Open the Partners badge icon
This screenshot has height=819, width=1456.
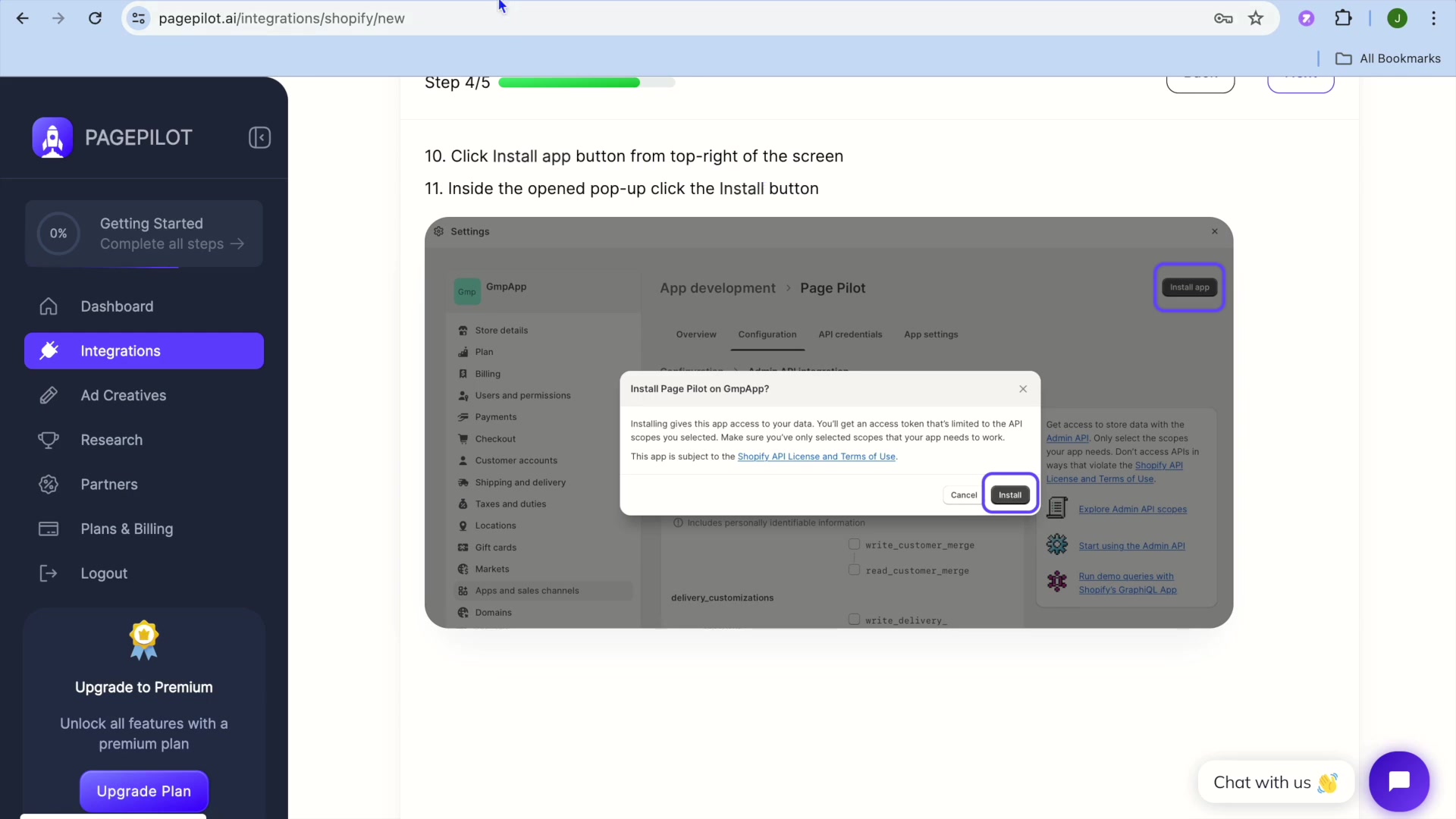pos(49,485)
